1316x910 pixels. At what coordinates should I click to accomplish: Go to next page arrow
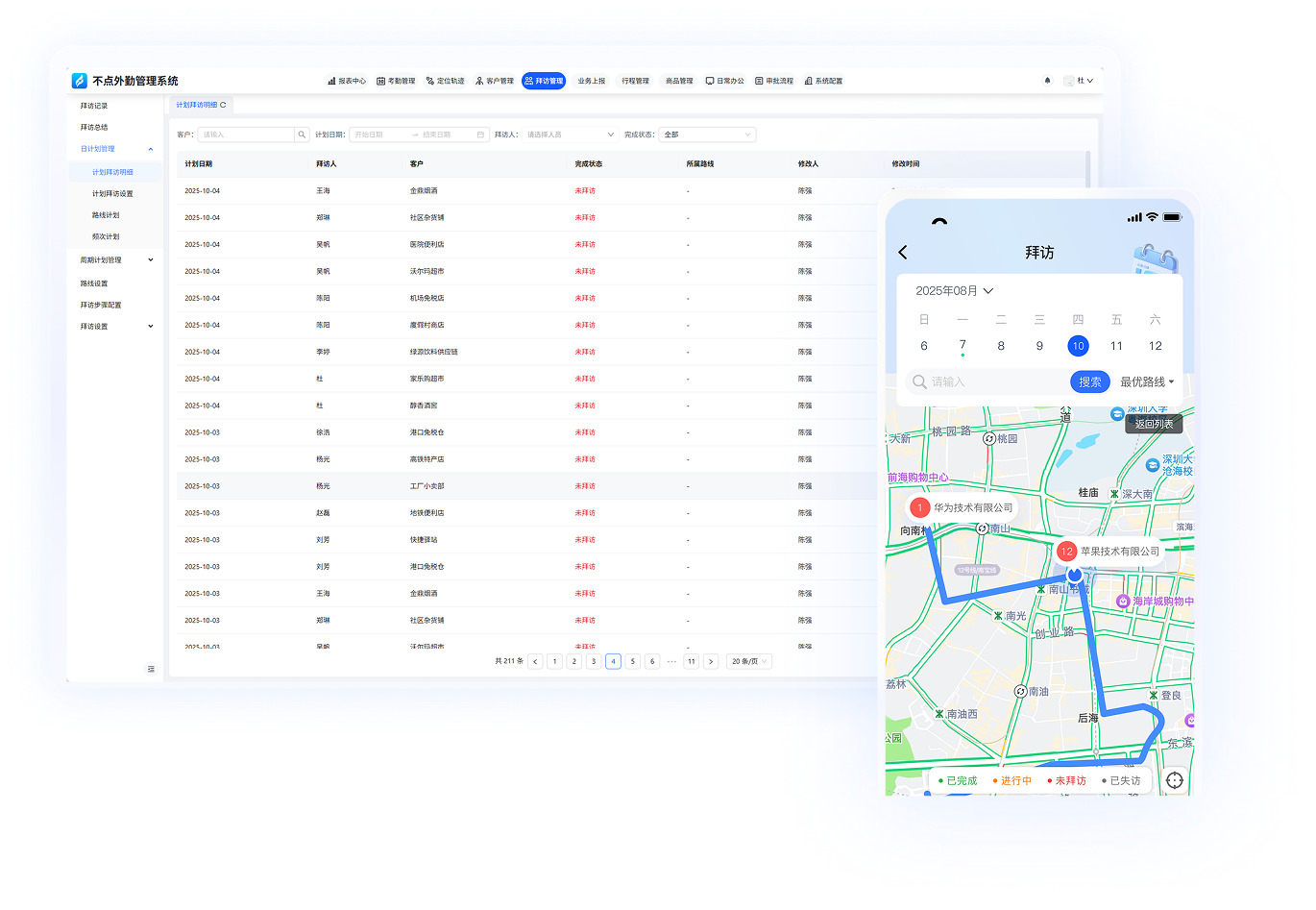click(x=711, y=661)
